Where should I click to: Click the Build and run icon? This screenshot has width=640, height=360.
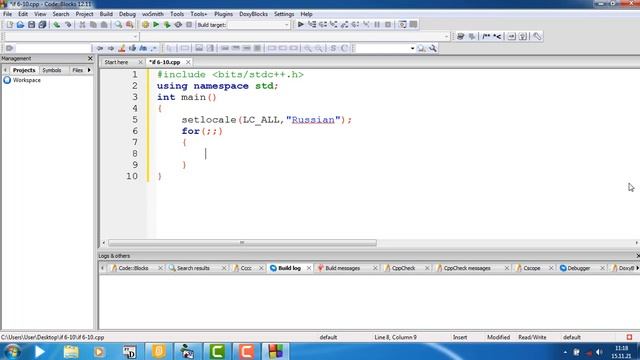(x=167, y=25)
